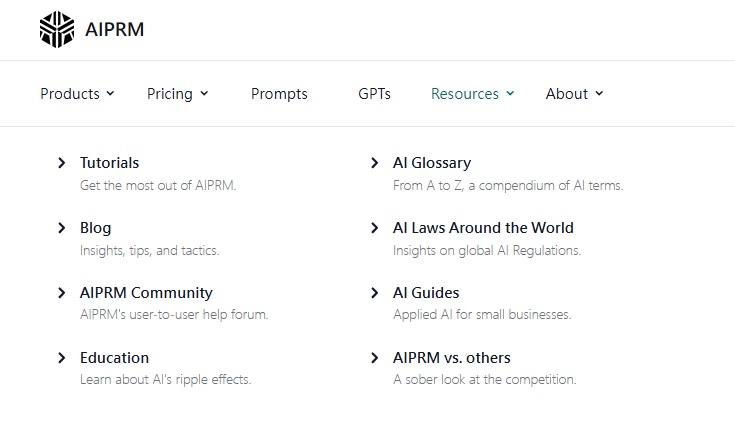Open the Products dropdown menu
This screenshot has width=735, height=427.
coord(77,94)
